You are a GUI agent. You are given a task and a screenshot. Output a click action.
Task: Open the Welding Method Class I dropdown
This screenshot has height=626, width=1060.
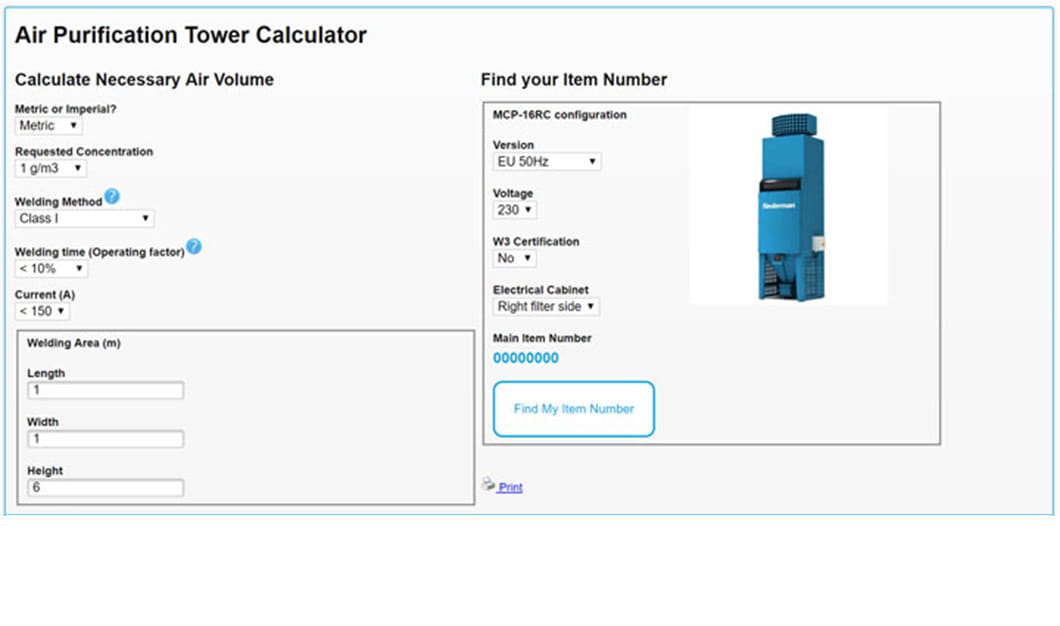click(x=85, y=218)
